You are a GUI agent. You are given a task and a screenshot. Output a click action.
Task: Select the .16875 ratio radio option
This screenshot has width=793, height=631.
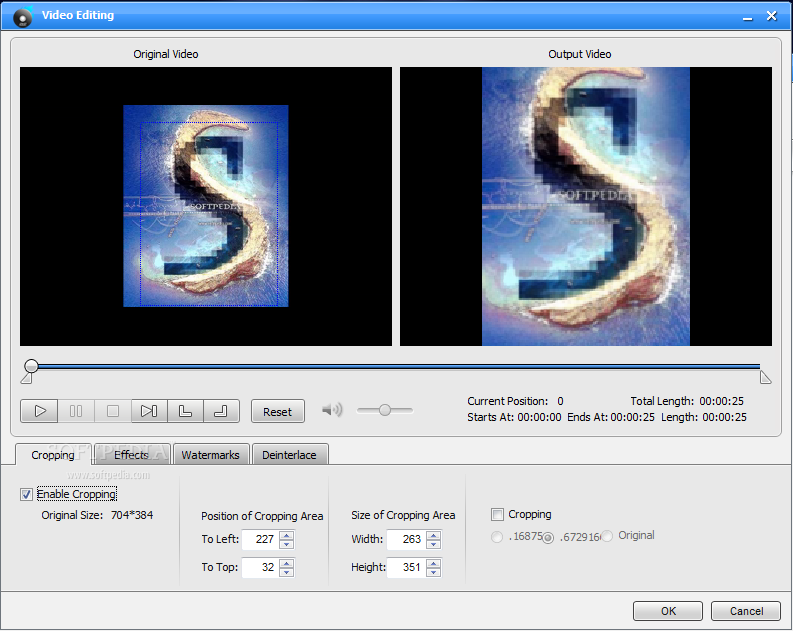pos(497,536)
